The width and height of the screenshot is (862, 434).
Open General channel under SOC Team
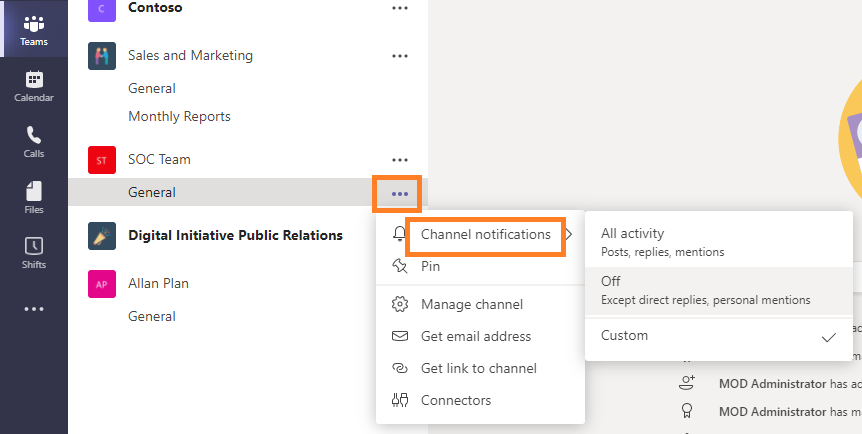pyautogui.click(x=152, y=193)
